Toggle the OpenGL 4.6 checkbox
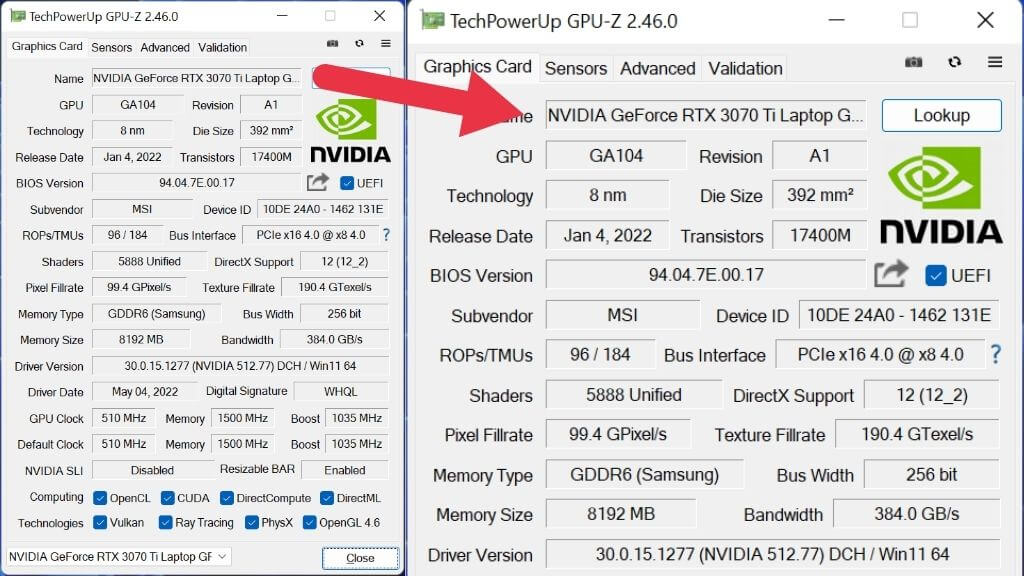This screenshot has width=1024, height=576. click(x=310, y=522)
